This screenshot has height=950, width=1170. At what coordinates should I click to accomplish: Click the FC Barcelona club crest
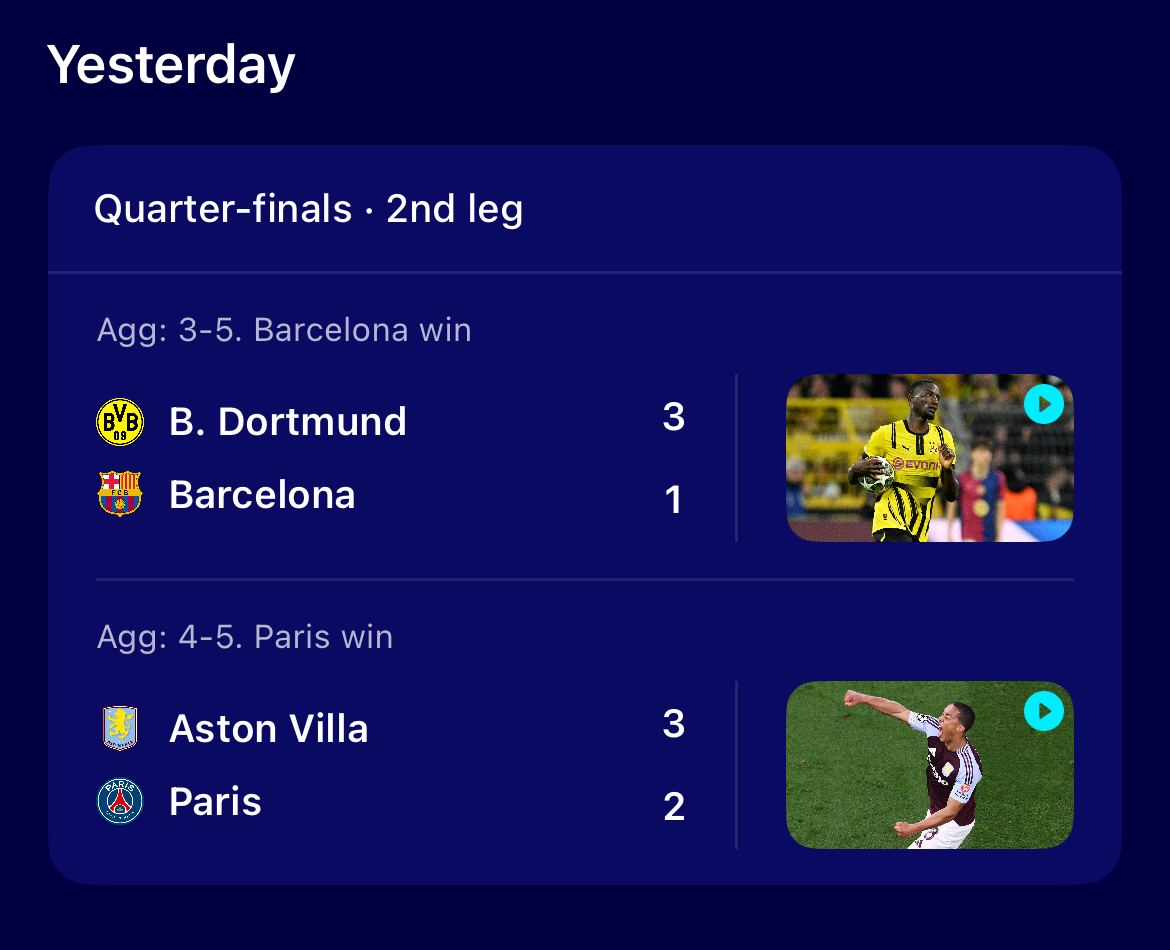coord(120,493)
